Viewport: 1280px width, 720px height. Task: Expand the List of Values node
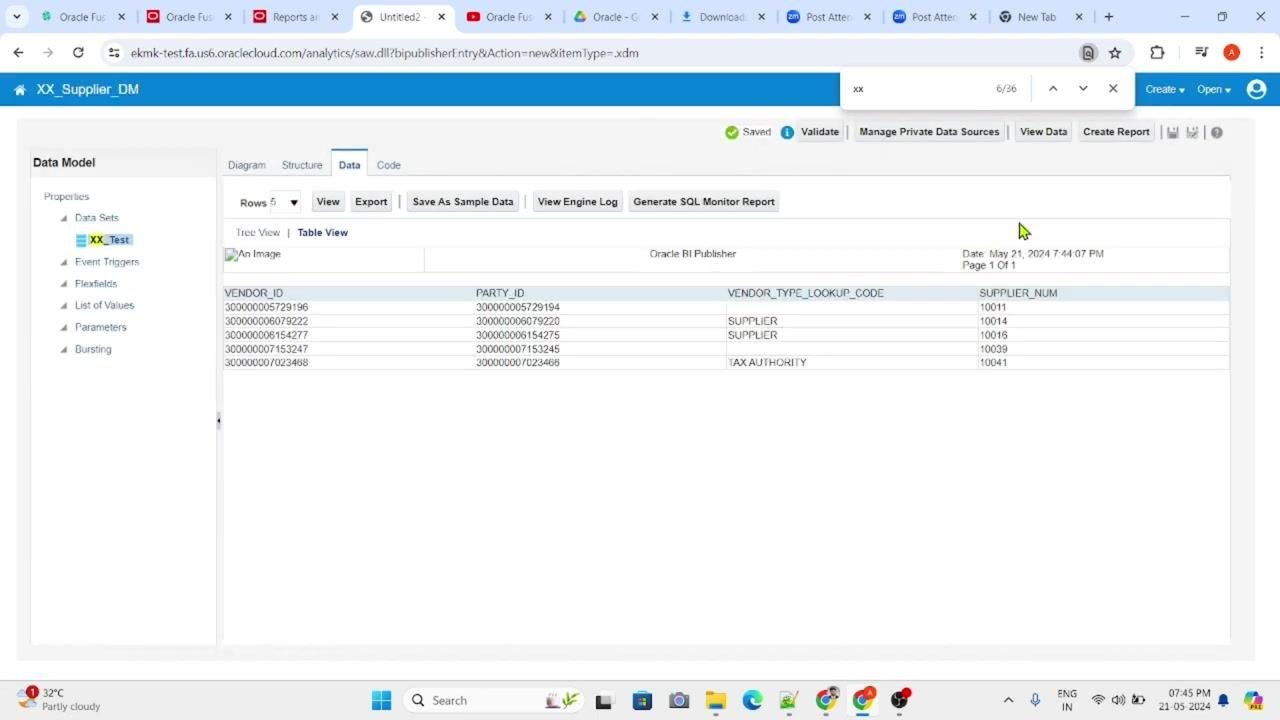click(64, 306)
